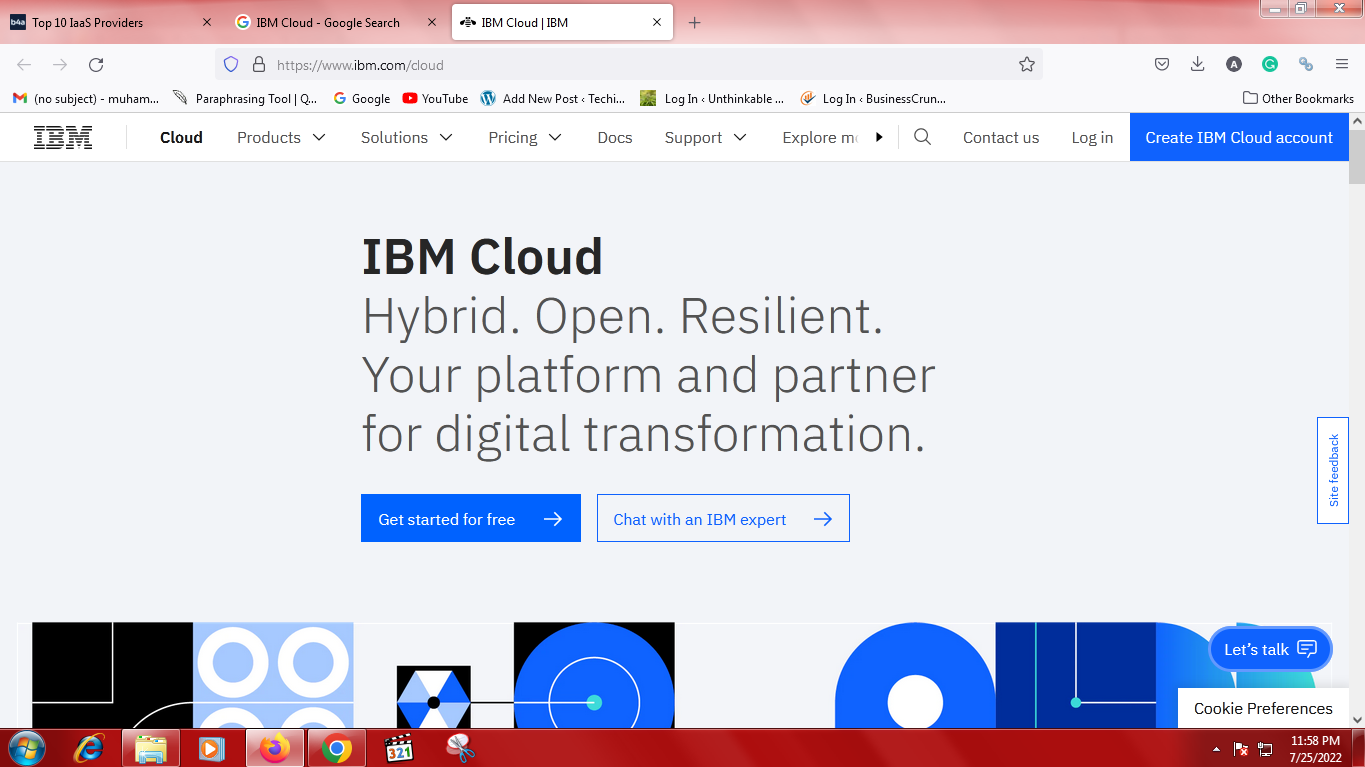Go back with the browser back arrow
1365x767 pixels.
24,64
